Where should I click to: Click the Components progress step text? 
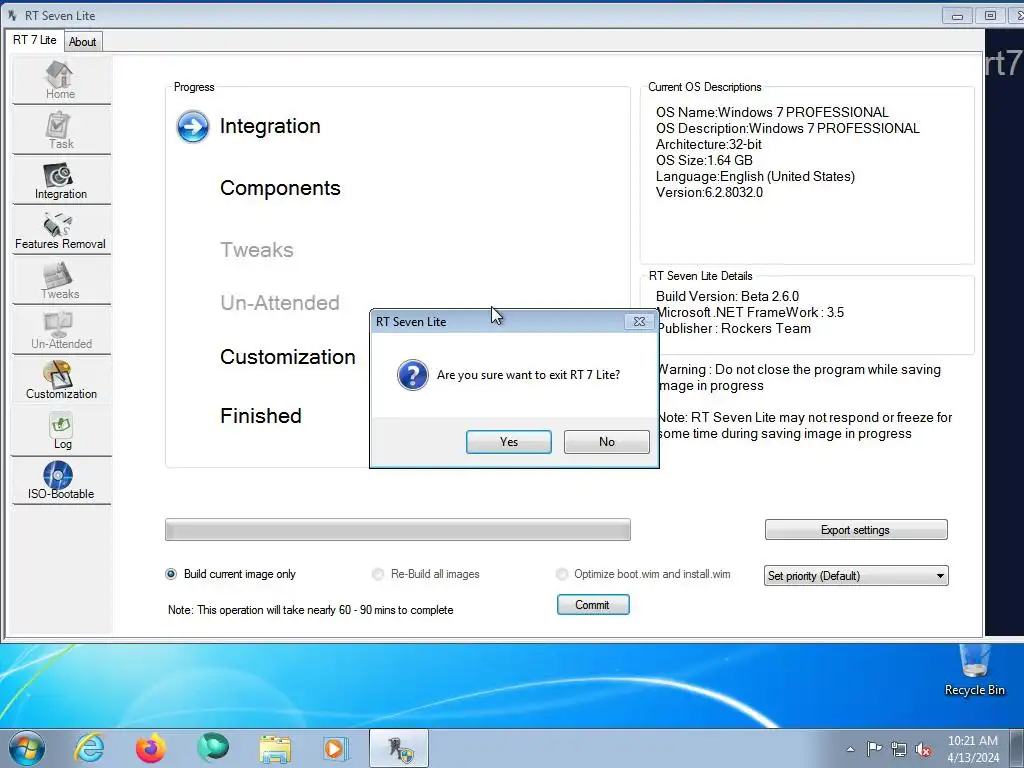point(280,188)
